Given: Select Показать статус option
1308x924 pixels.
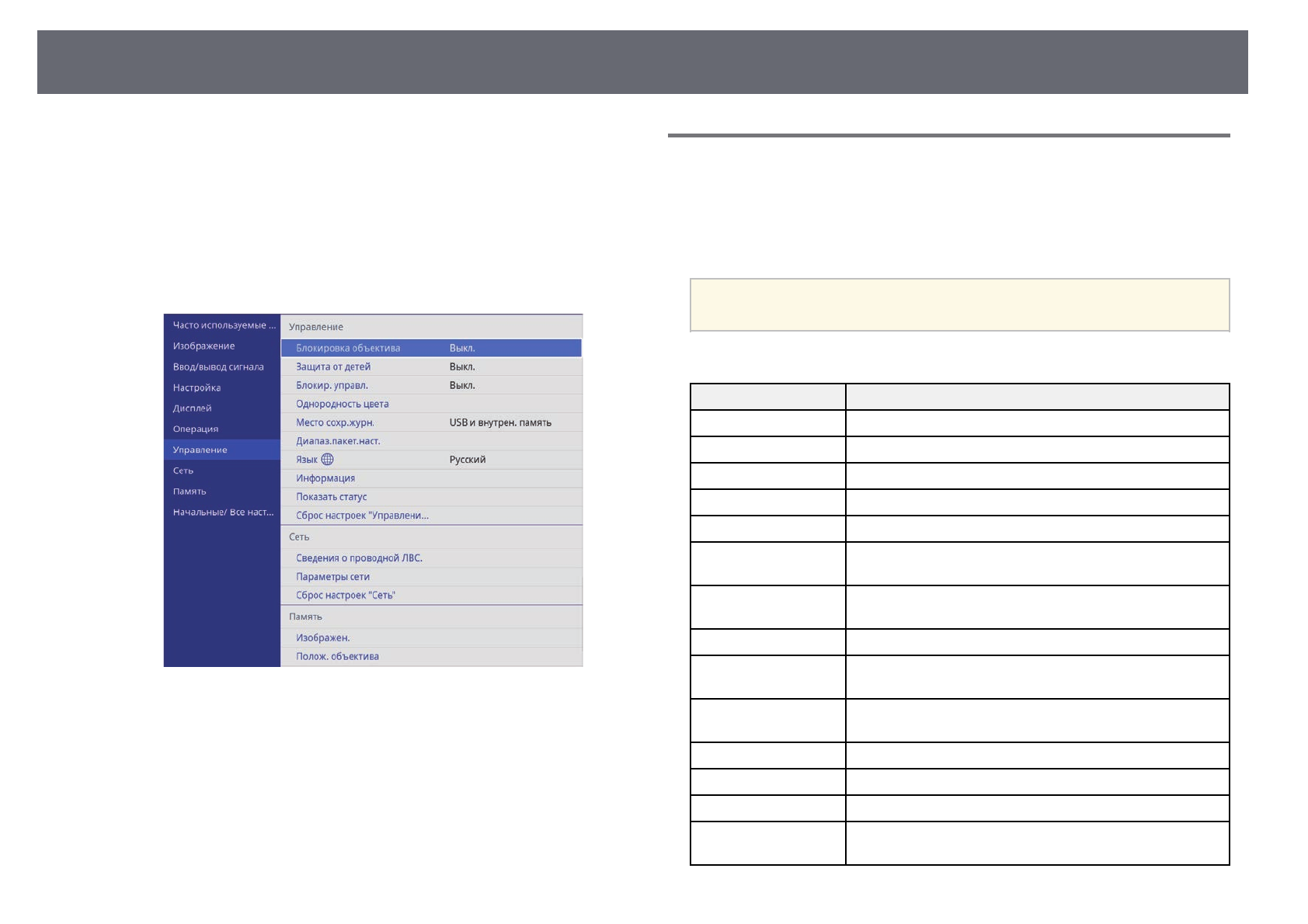Looking at the screenshot, I should tap(431, 497).
